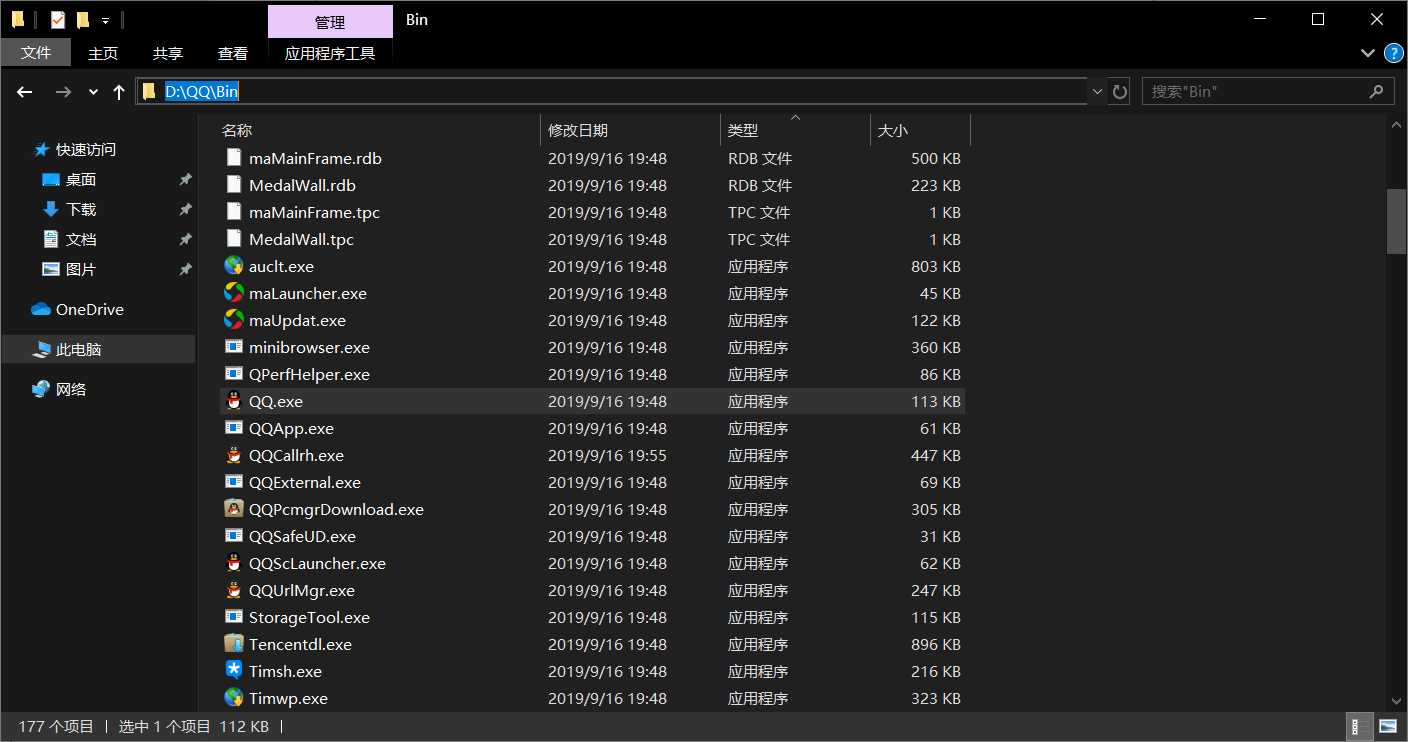Screen dimensions: 1408x742
Task: Select 此电脑 in navigation pane
Action: click(98, 349)
